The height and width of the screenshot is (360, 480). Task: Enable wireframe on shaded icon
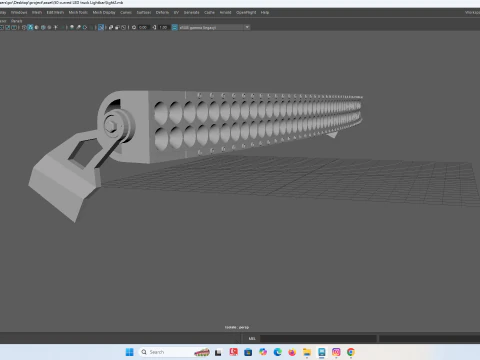click(x=43, y=27)
